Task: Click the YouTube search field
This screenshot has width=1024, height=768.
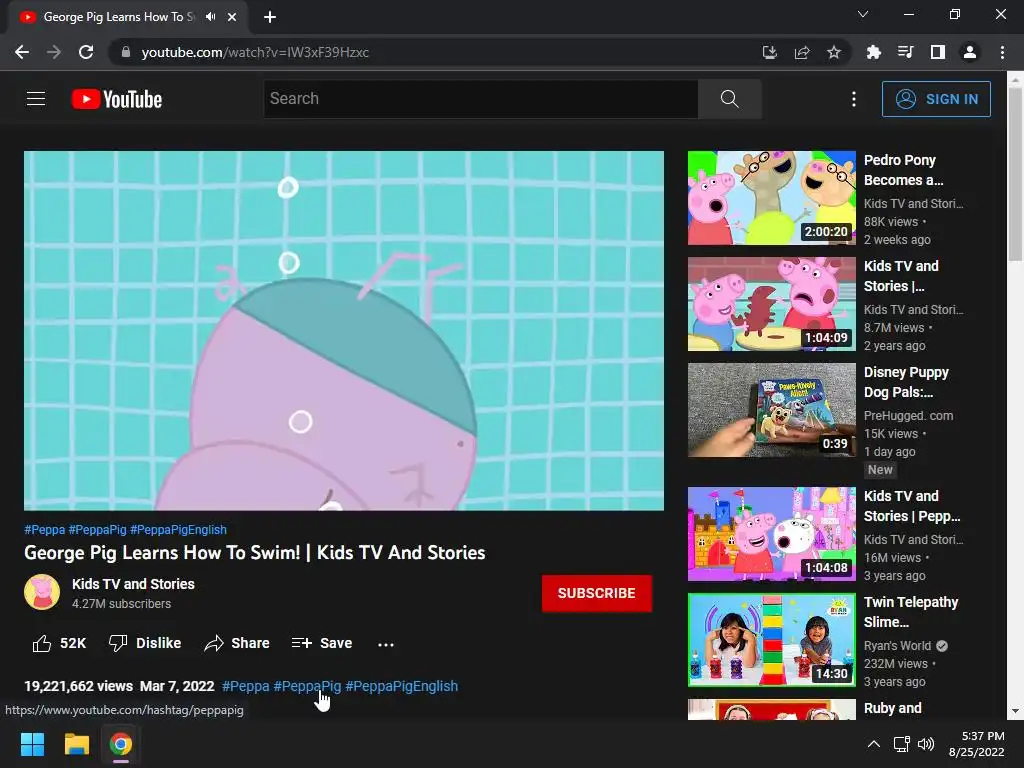Action: (481, 99)
